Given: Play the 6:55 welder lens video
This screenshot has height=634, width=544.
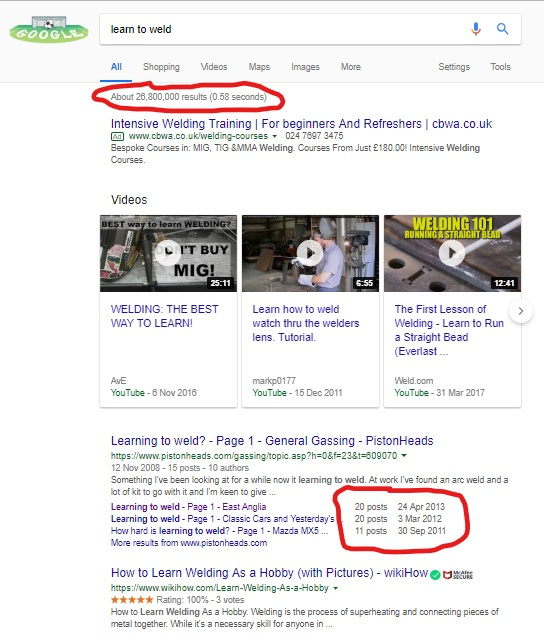Looking at the screenshot, I should tap(310, 253).
